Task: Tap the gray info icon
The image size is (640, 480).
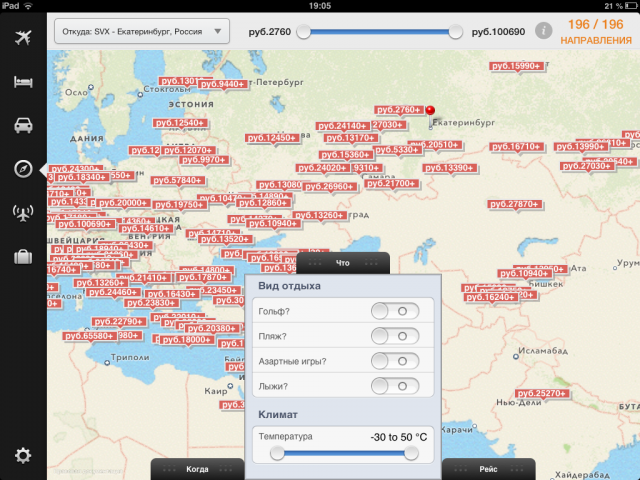Action: click(544, 31)
